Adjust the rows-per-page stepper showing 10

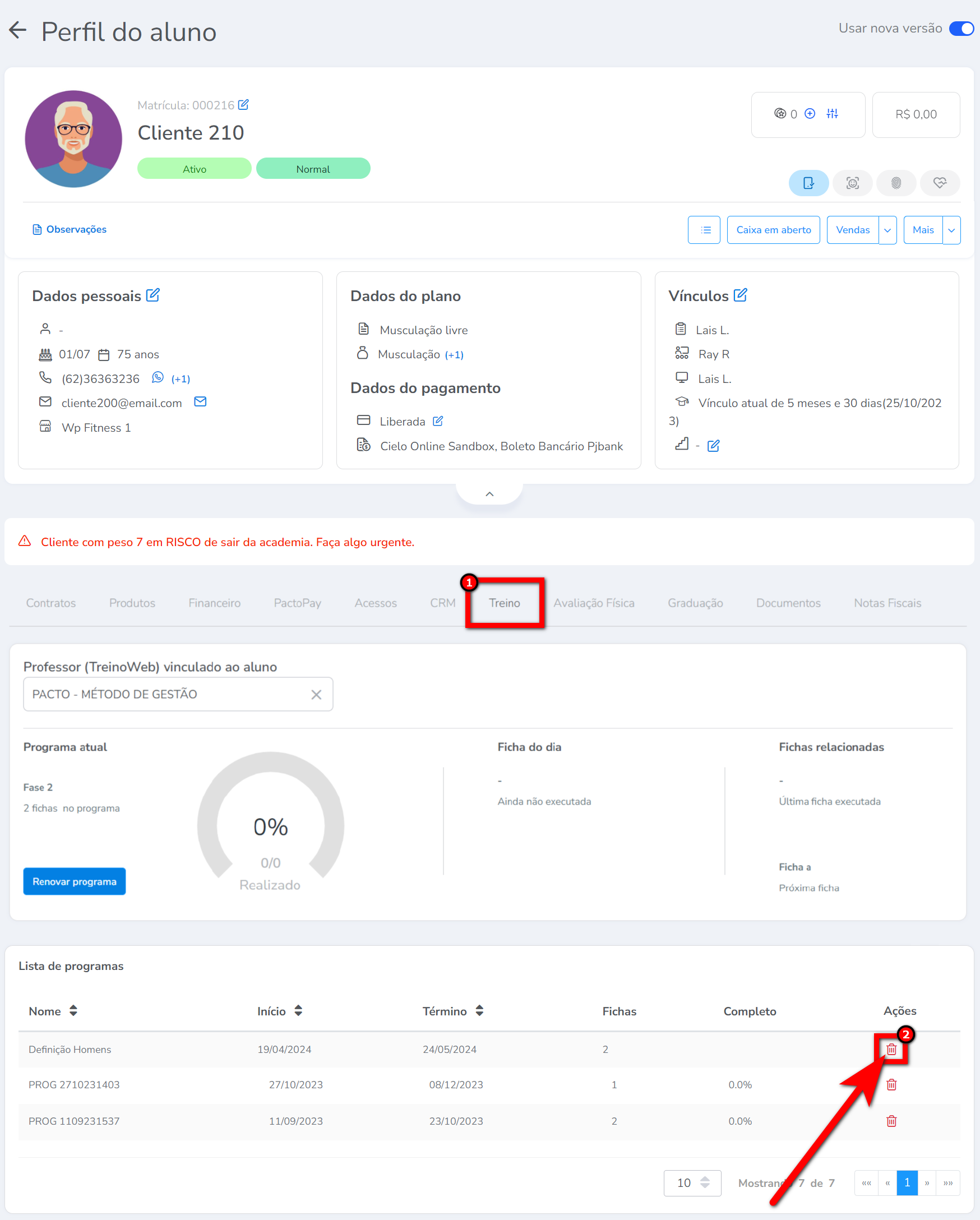[x=705, y=1182]
